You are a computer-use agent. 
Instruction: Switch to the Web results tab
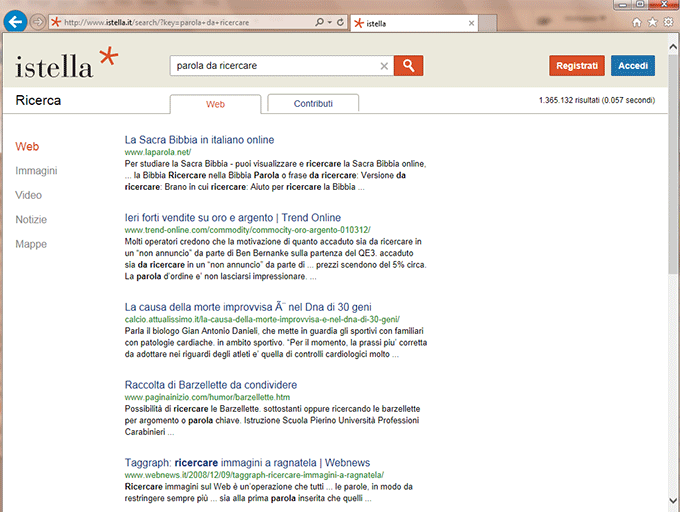216,104
